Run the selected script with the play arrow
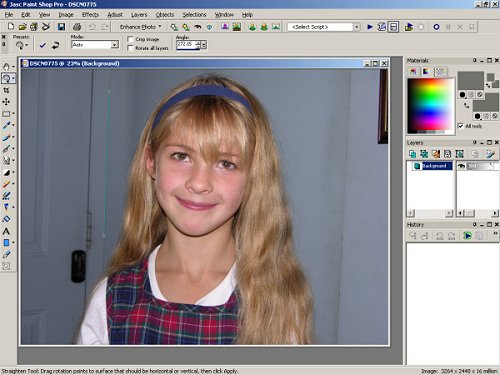500x375 pixels. [370, 27]
